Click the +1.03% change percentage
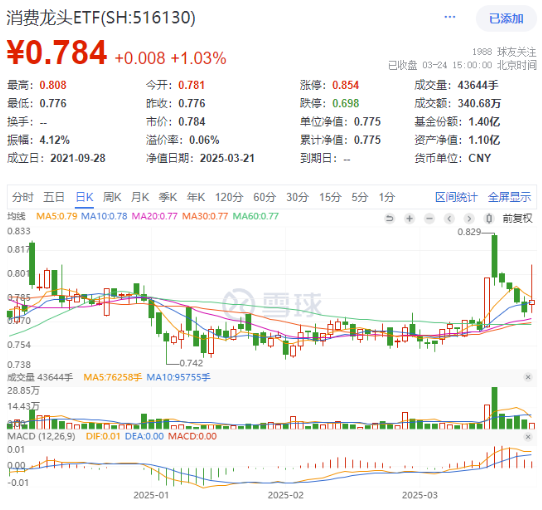 tap(199, 58)
